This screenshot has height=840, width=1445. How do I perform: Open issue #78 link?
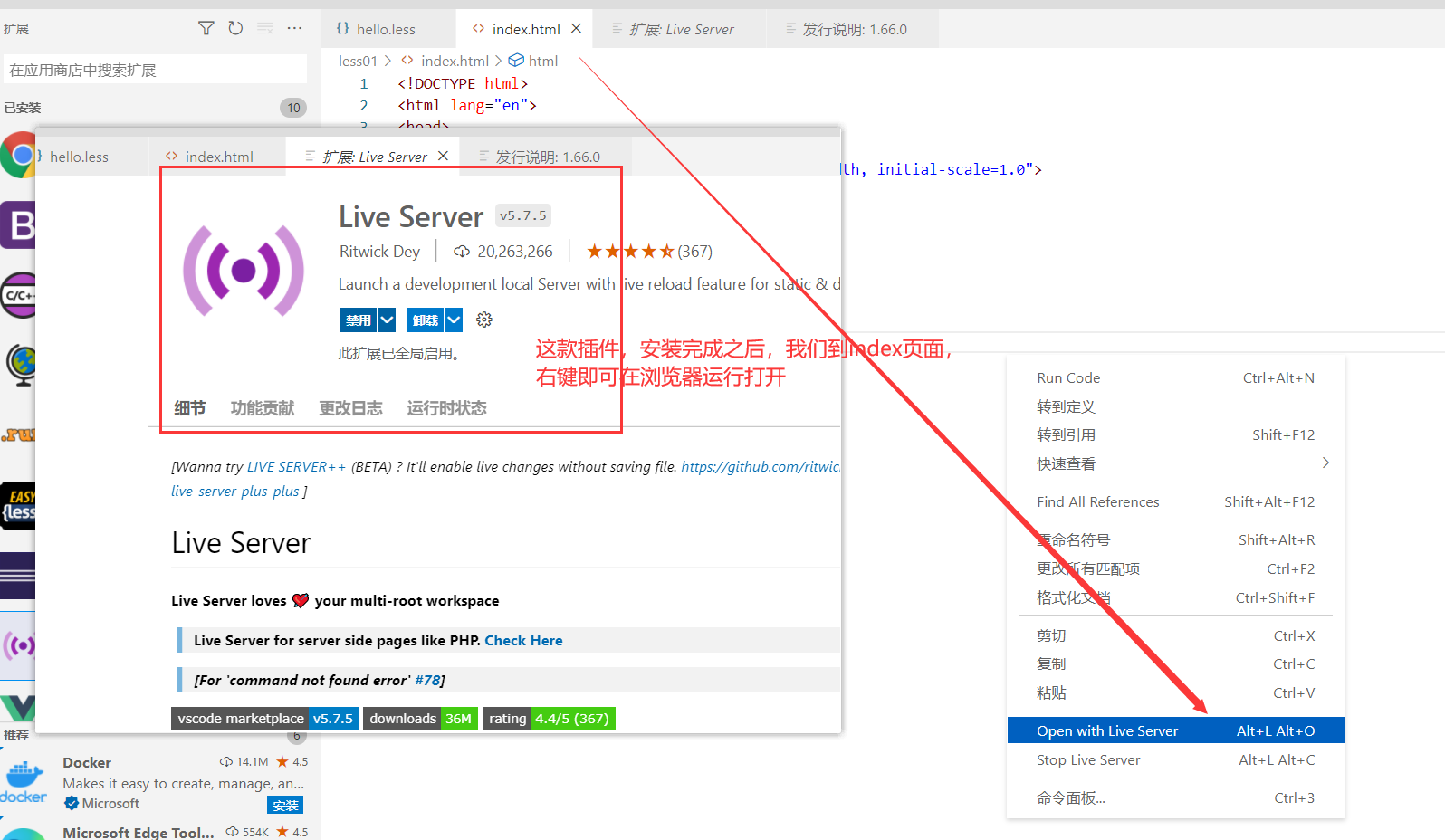pyautogui.click(x=427, y=680)
